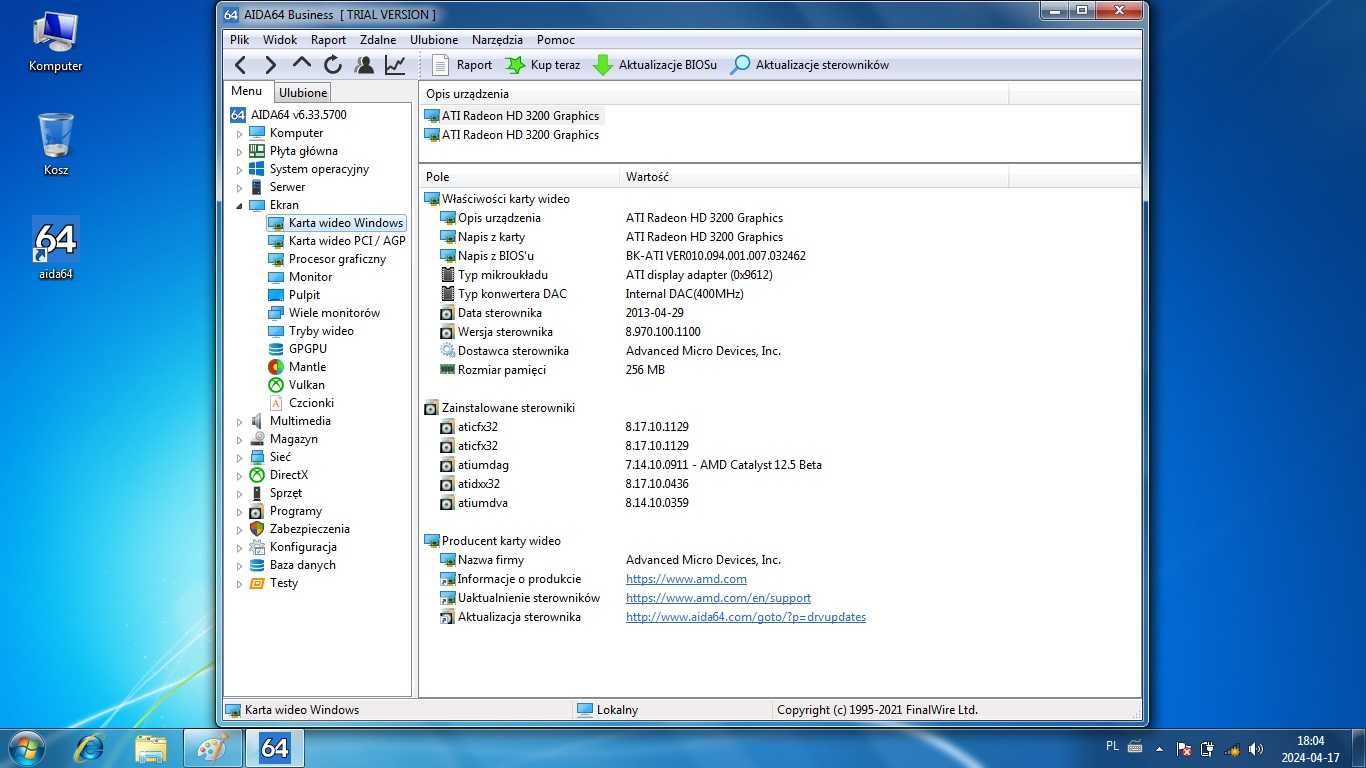Click the volume speaker tray icon
The width and height of the screenshot is (1366, 768).
coord(1256,748)
